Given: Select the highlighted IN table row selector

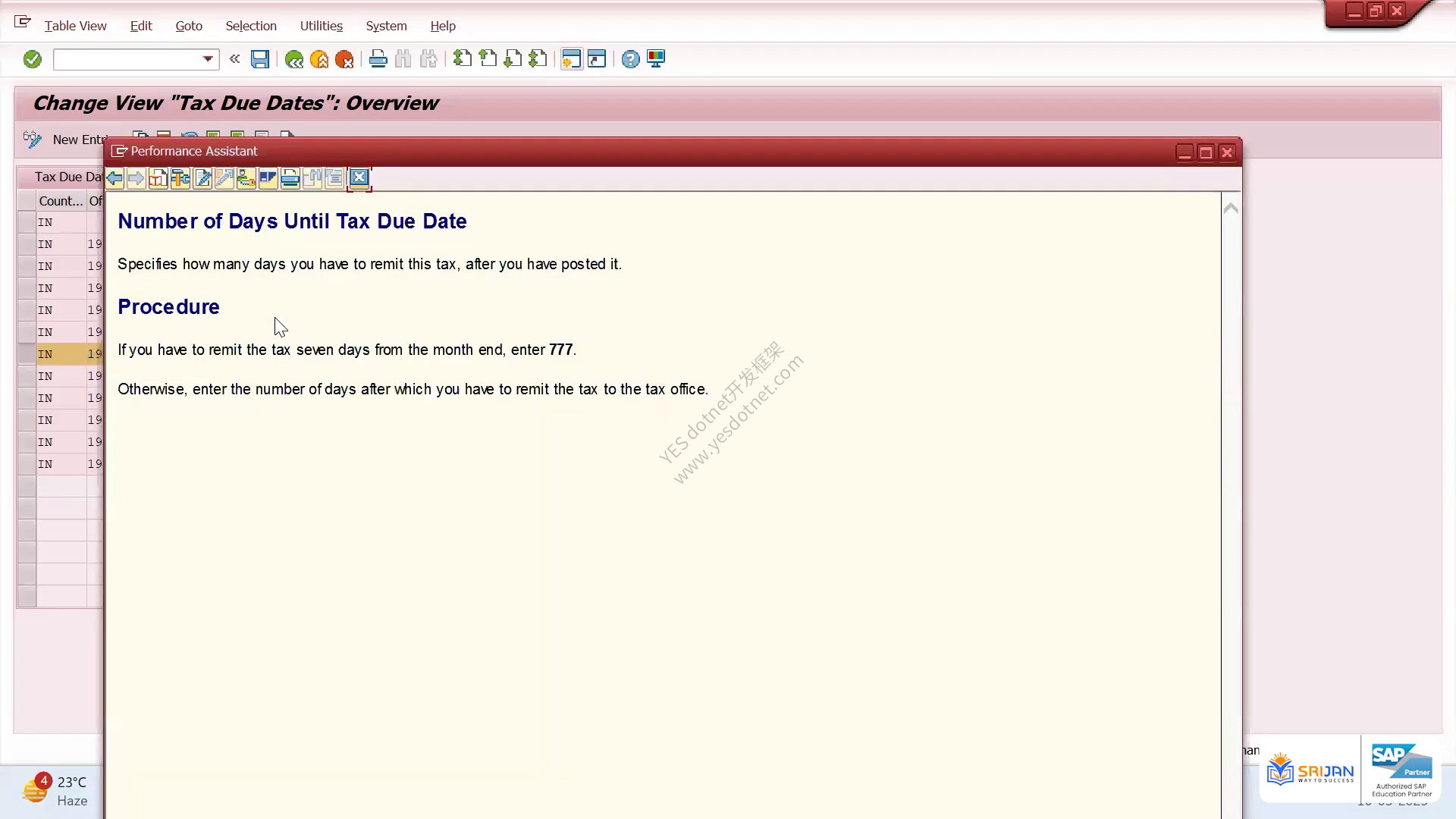Looking at the screenshot, I should [x=27, y=354].
